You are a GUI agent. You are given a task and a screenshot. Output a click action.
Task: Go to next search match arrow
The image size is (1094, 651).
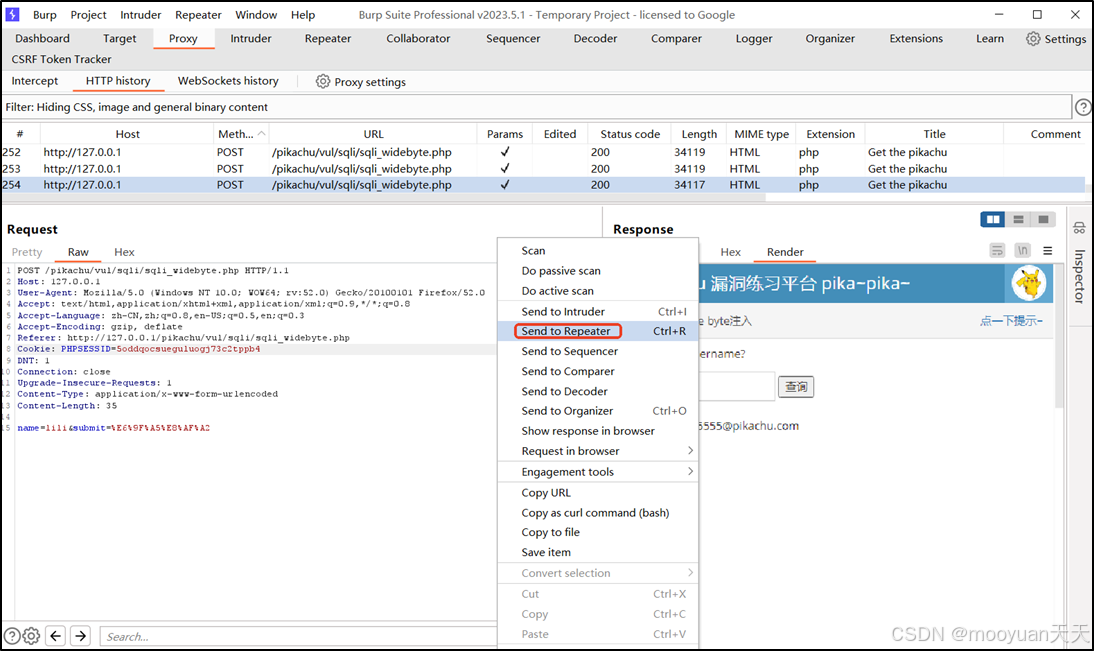point(81,636)
